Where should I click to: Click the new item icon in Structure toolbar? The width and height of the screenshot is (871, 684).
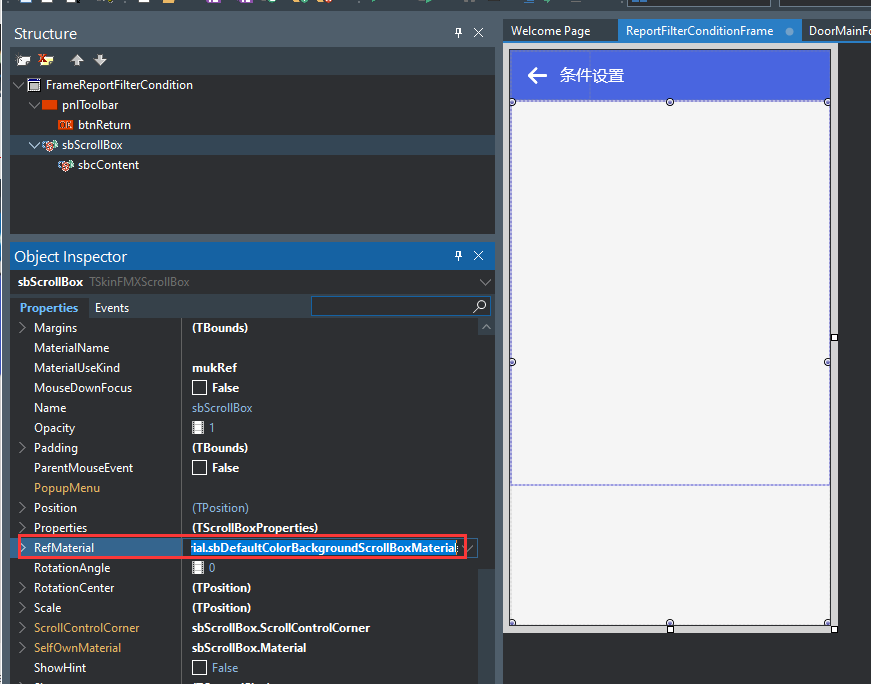coord(23,60)
